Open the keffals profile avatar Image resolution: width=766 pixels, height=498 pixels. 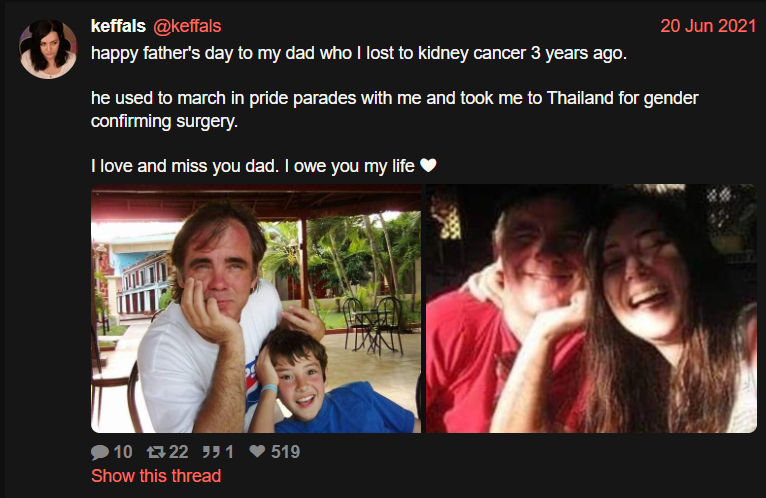pyautogui.click(x=48, y=48)
